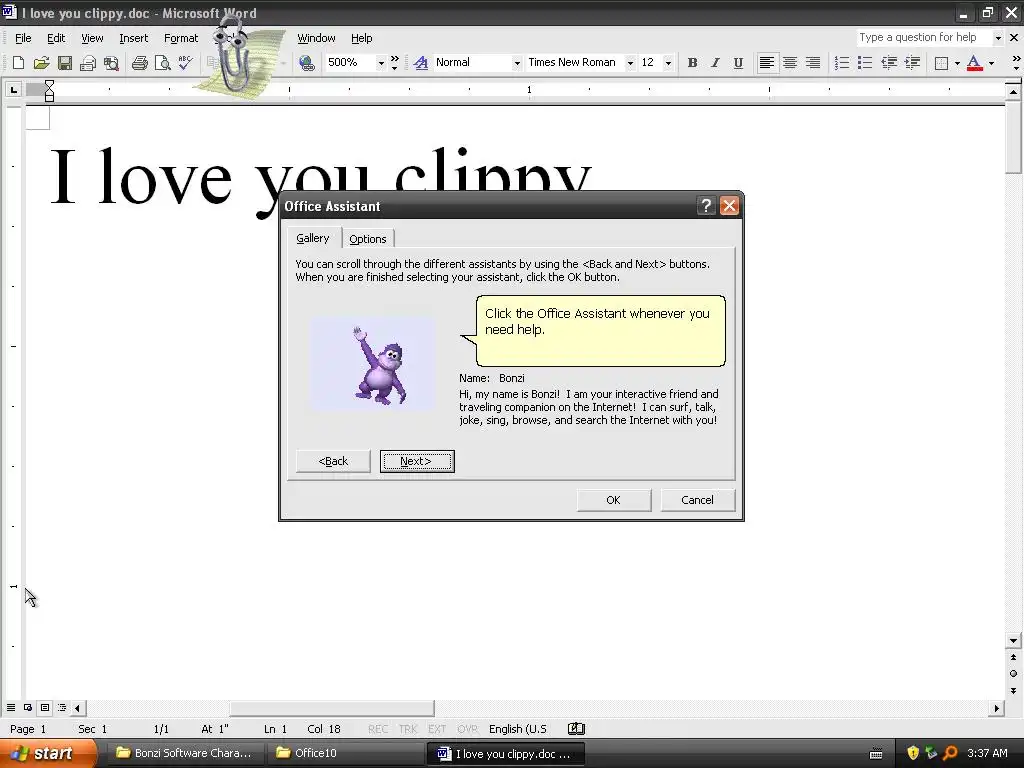Viewport: 1024px width, 768px height.
Task: Open the Format menu
Action: [181, 38]
